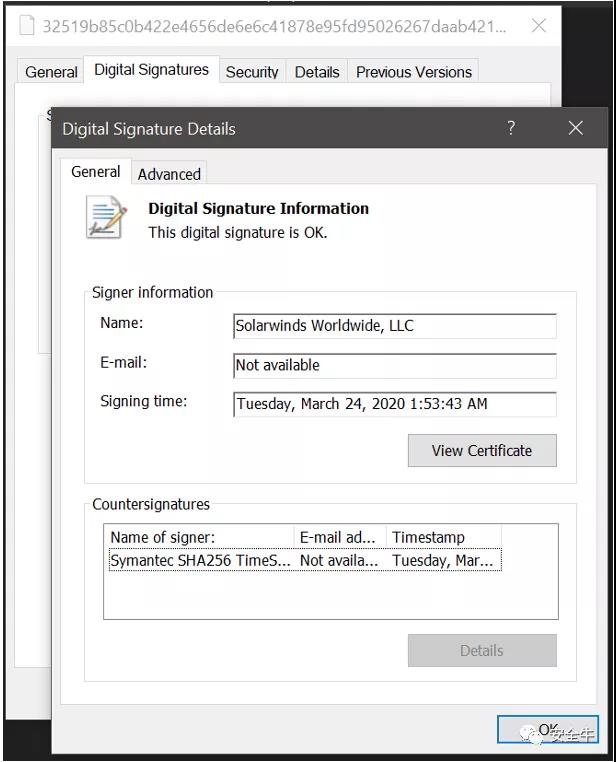This screenshot has width=616, height=762.
Task: Click the signer Name field
Action: tap(394, 326)
